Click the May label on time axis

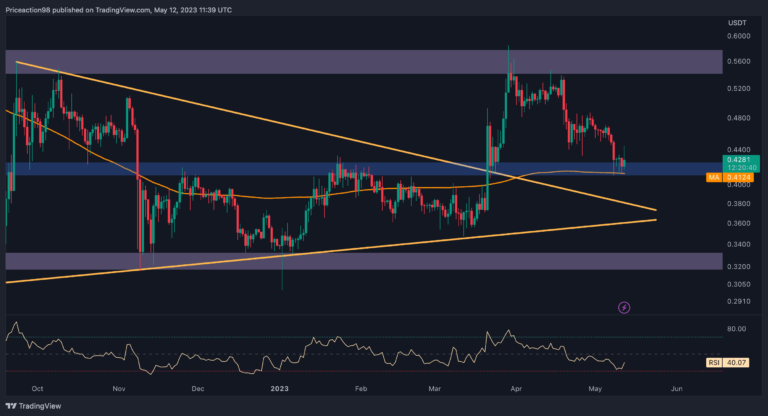[595, 389]
